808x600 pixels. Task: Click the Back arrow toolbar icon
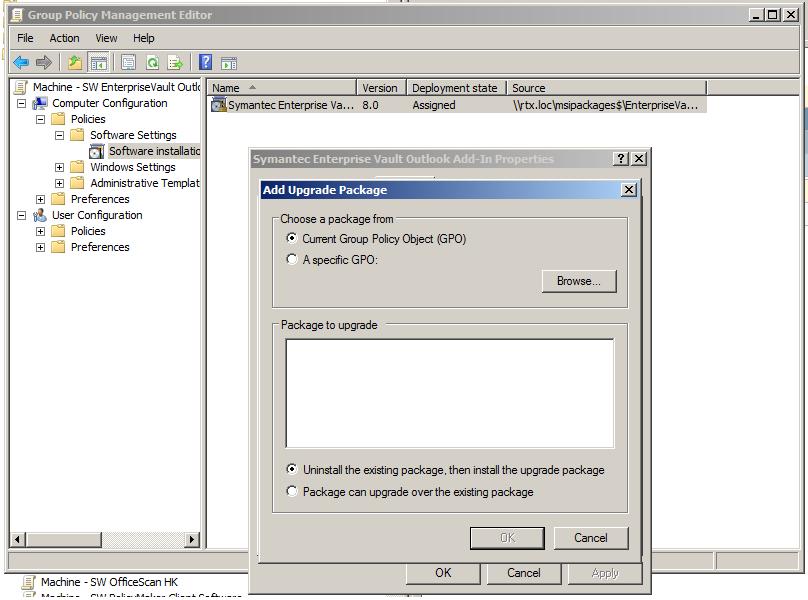pos(21,63)
